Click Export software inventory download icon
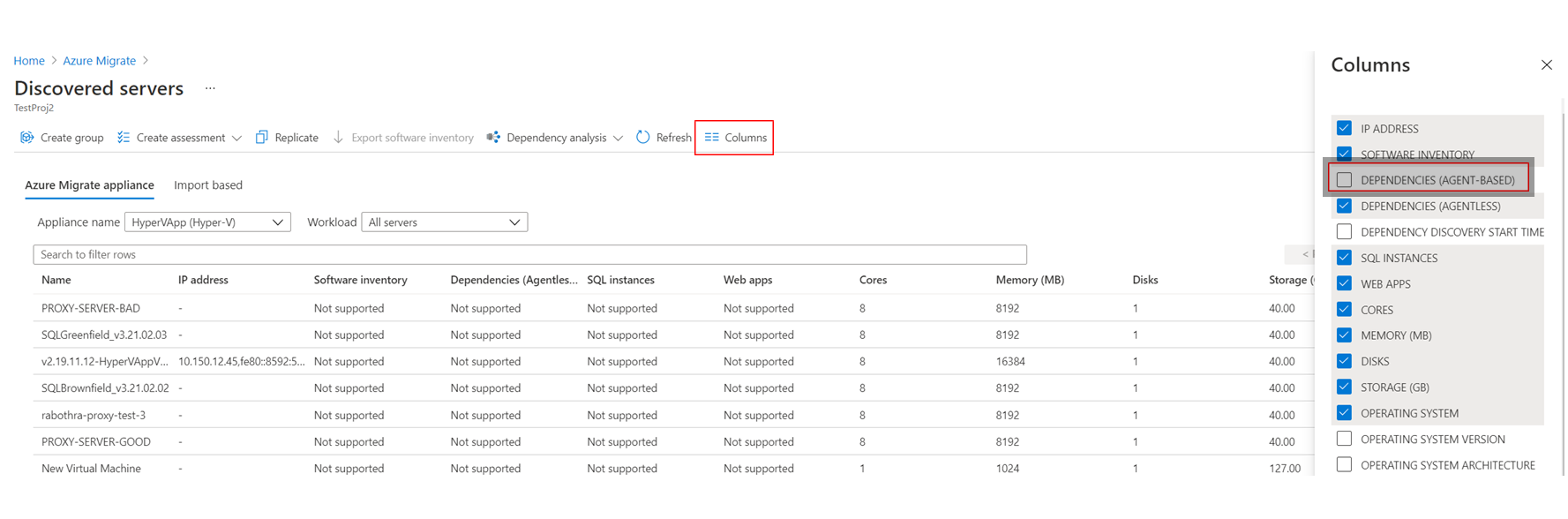The image size is (1568, 519). coord(338,138)
